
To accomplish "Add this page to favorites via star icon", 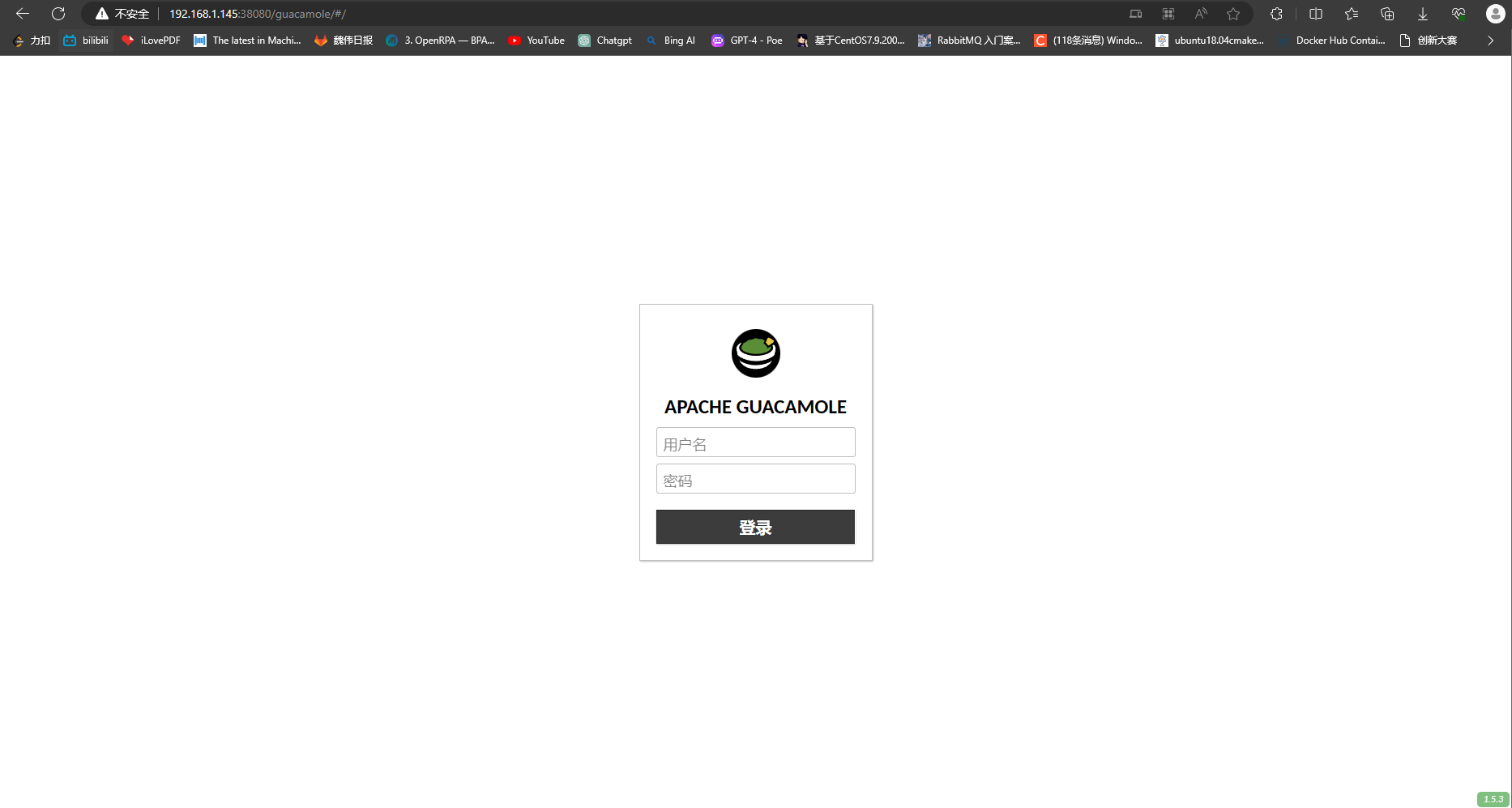I will tap(1233, 14).
